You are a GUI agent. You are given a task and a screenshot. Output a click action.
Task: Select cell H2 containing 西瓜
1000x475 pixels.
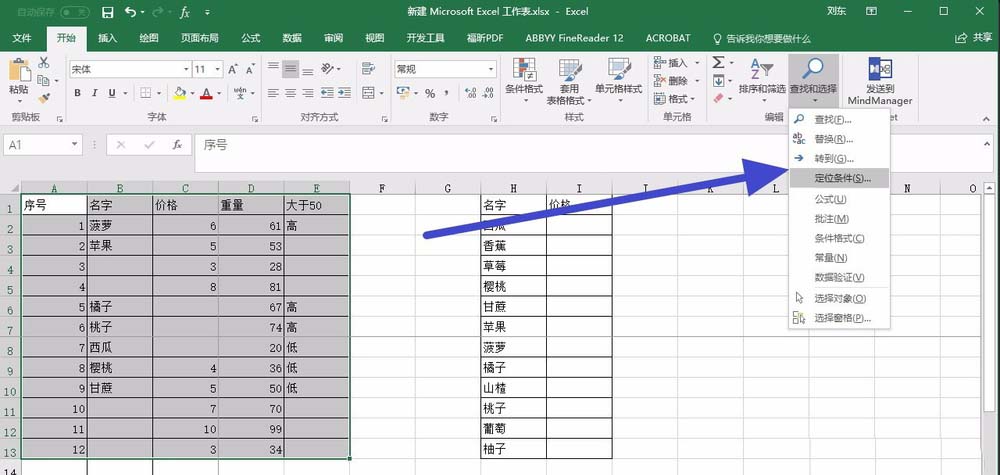click(x=513, y=225)
